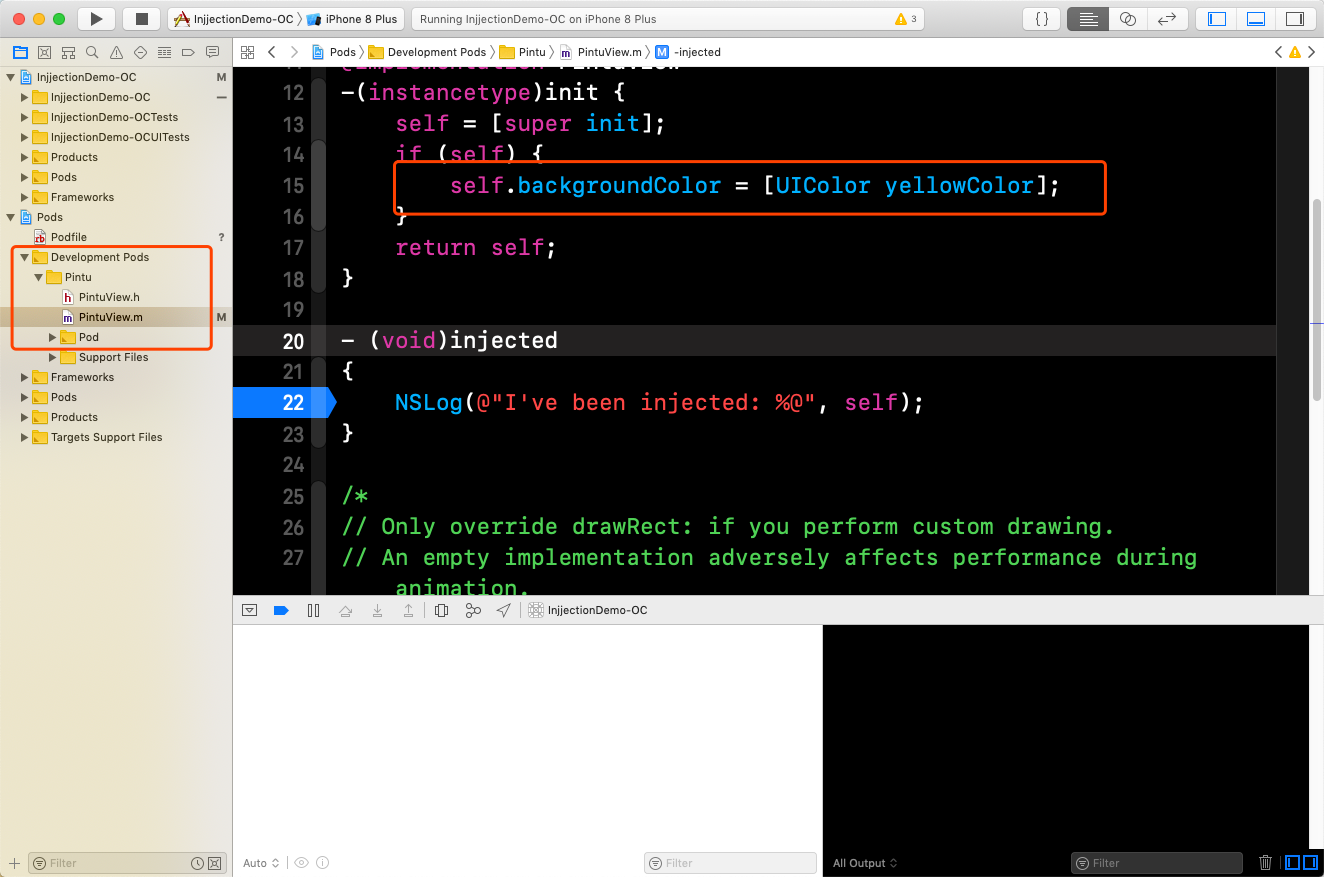Step over in the debug bar
This screenshot has width=1324, height=877.
click(x=345, y=610)
